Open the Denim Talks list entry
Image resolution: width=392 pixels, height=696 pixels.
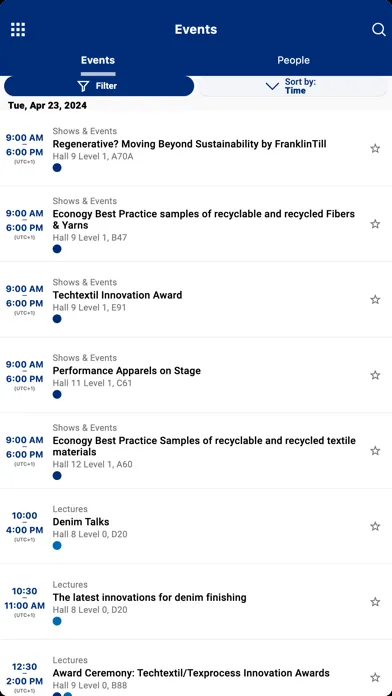[x=196, y=526]
